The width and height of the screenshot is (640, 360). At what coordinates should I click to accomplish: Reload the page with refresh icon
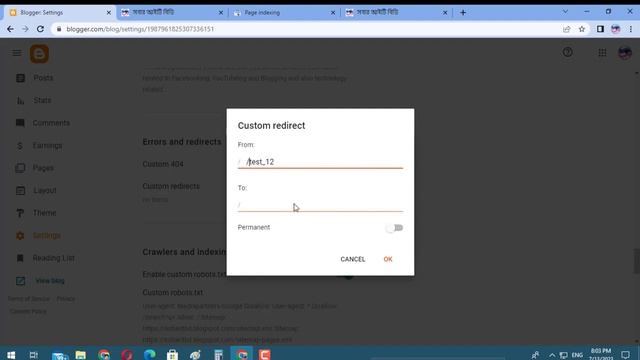(40, 29)
